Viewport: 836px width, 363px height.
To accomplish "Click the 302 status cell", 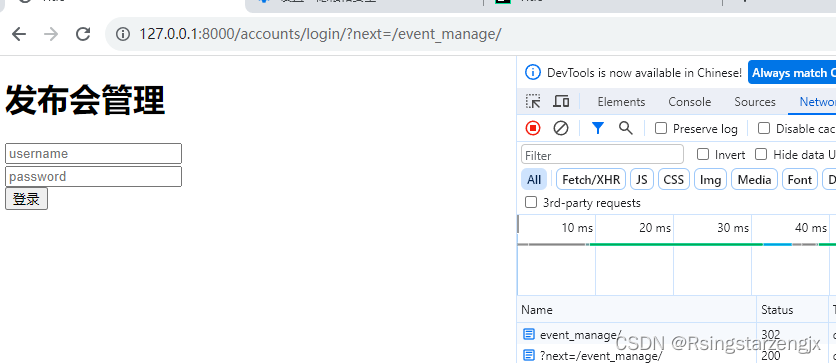I will tap(771, 335).
